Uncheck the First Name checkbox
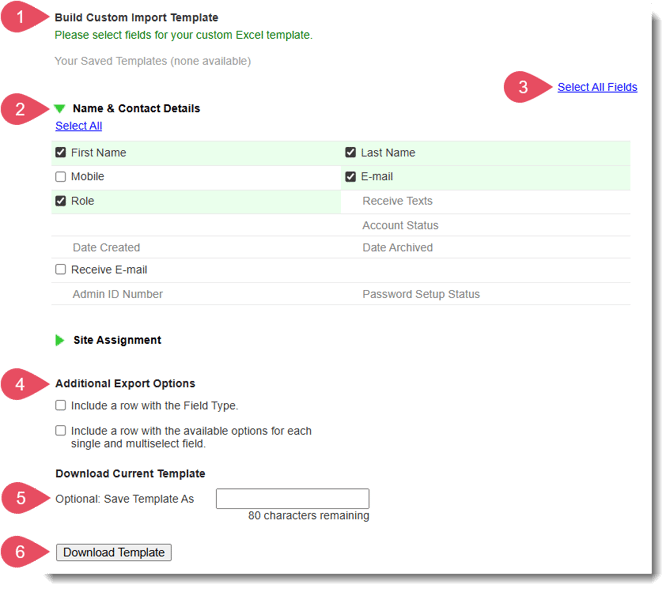The width and height of the screenshot is (670, 592). coord(61,153)
